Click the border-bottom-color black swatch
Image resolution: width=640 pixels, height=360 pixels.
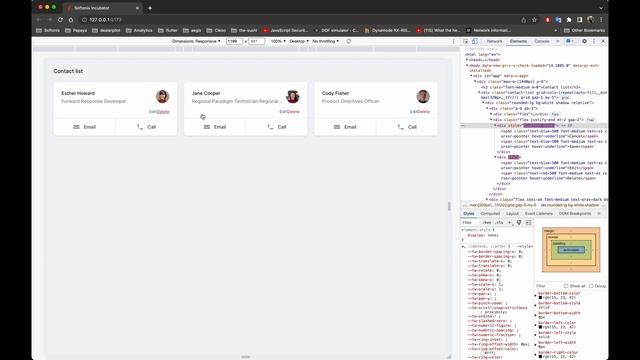point(540,298)
